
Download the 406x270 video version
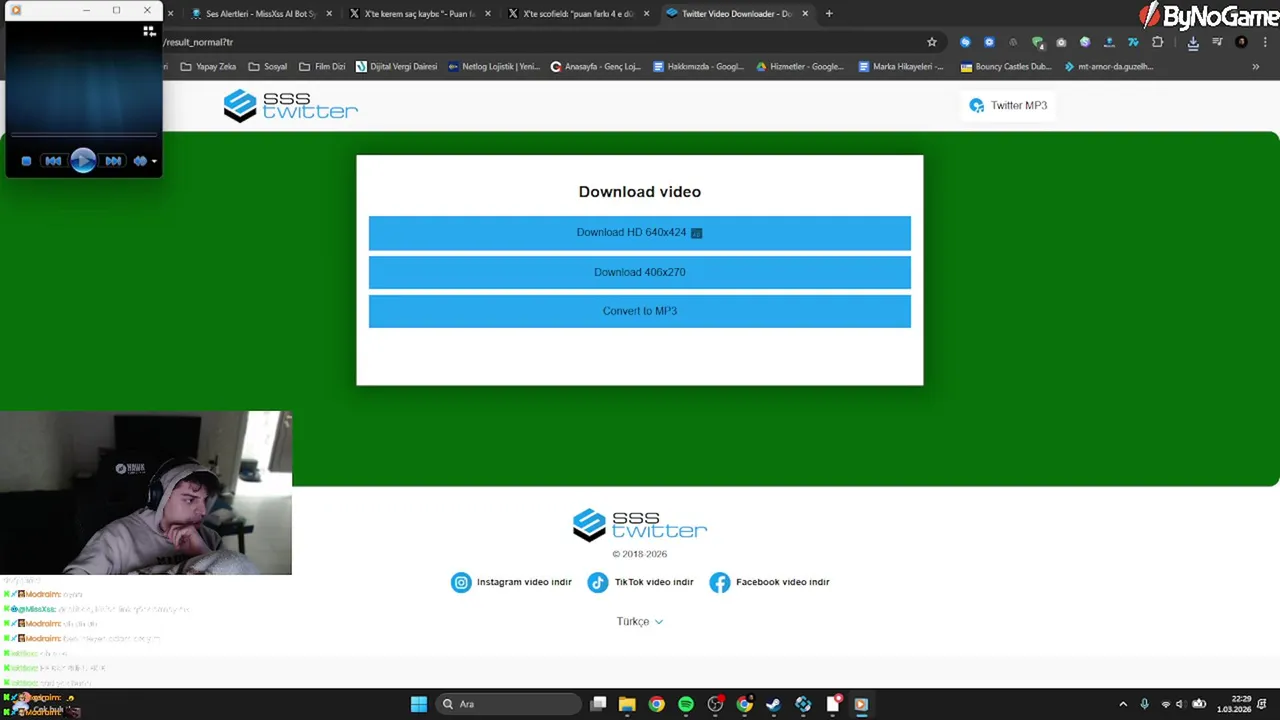[640, 272]
